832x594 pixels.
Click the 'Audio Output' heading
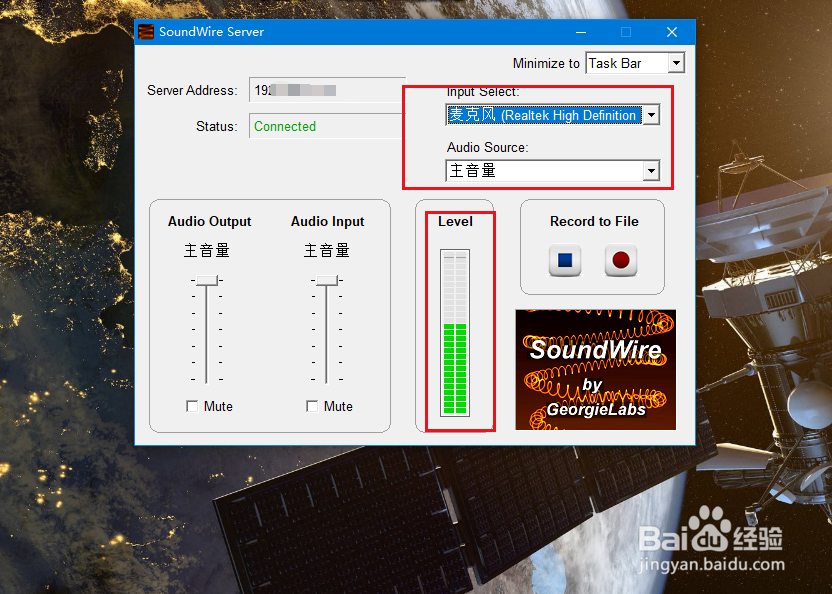pos(210,221)
